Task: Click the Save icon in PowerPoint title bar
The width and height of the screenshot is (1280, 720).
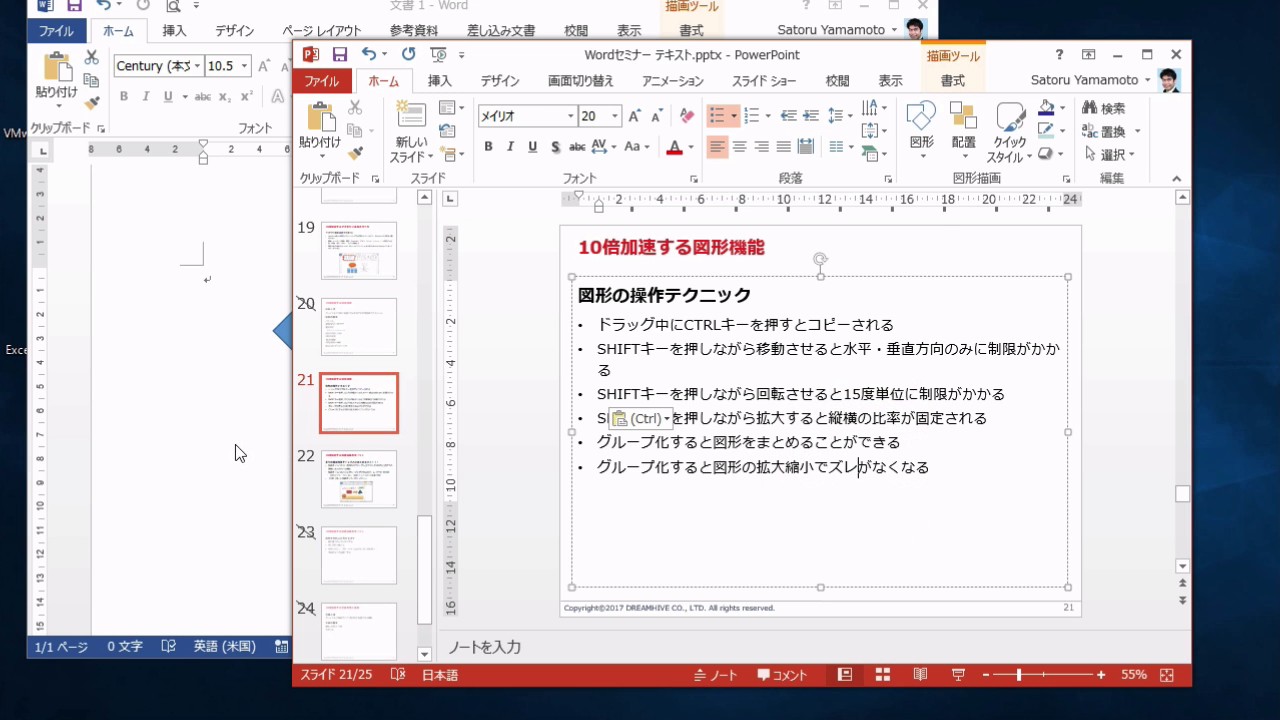Action: click(x=340, y=54)
